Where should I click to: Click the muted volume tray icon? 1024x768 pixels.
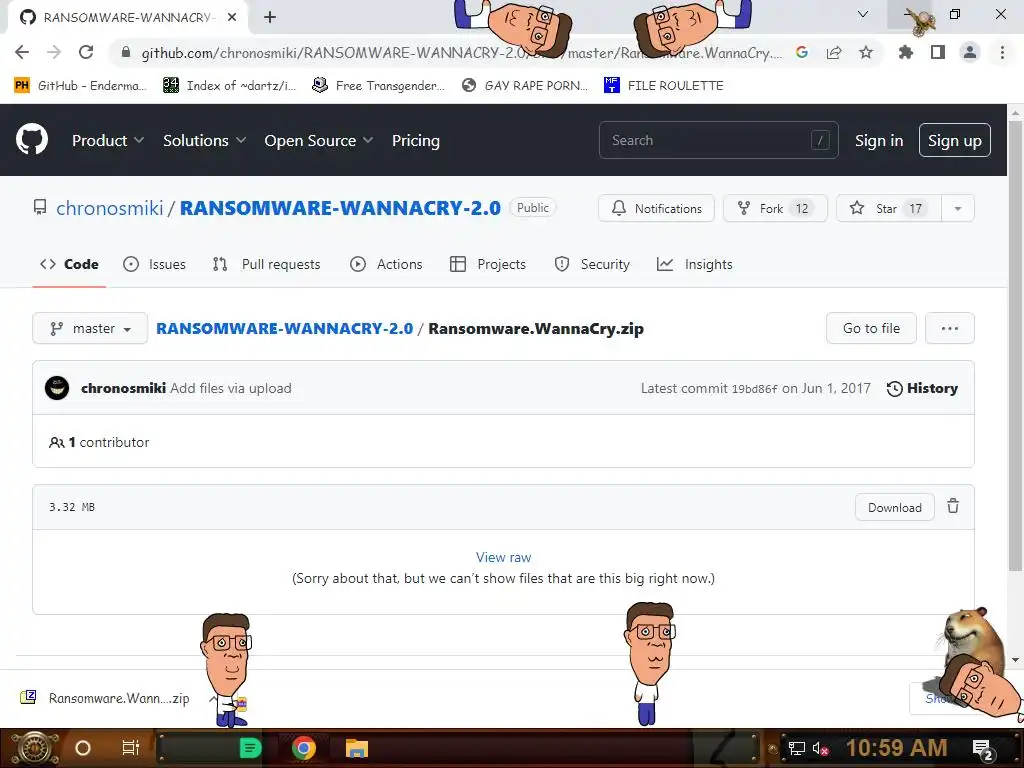[x=820, y=748]
